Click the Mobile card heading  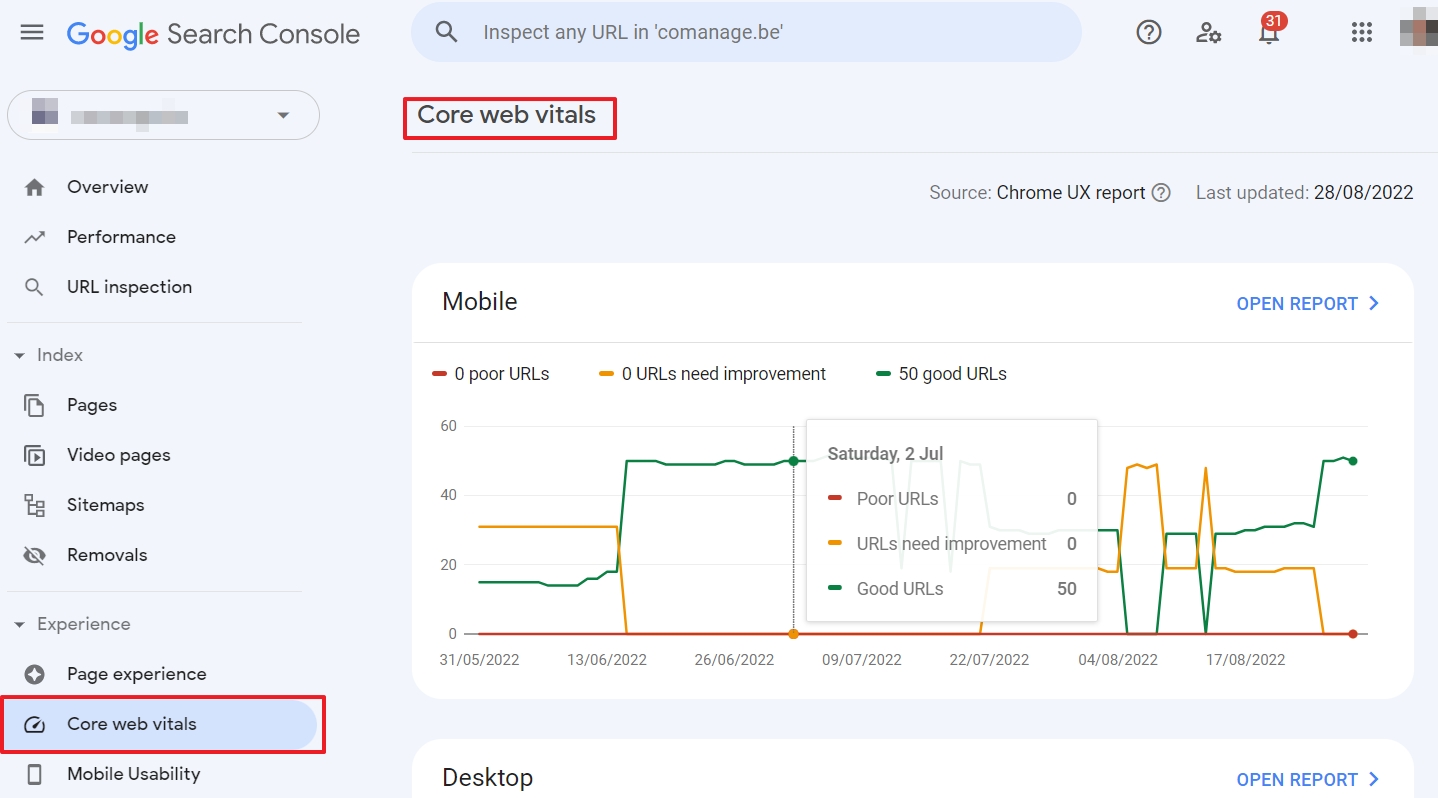[480, 302]
